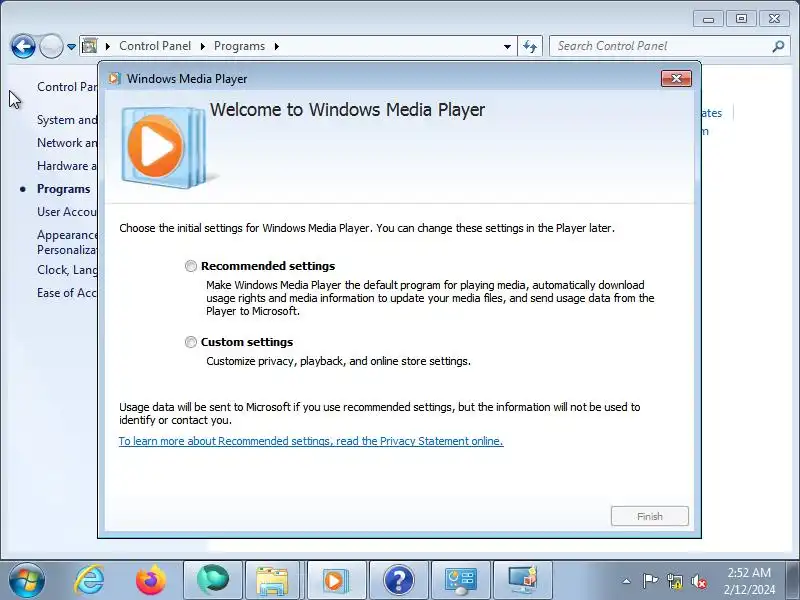Click the Windows Media Player title bar icon
The image size is (800, 600).
click(x=114, y=79)
